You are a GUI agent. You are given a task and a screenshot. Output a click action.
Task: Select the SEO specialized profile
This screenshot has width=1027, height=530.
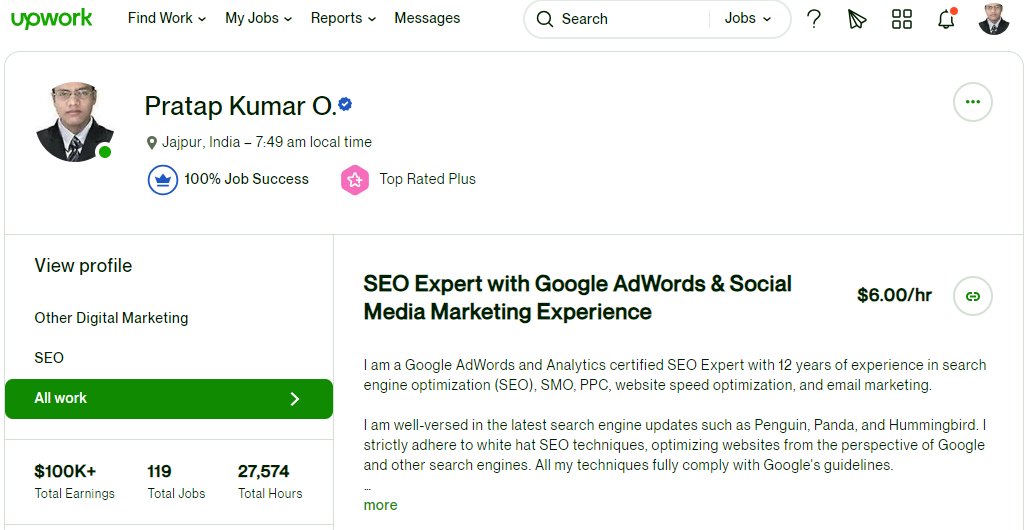(x=49, y=358)
